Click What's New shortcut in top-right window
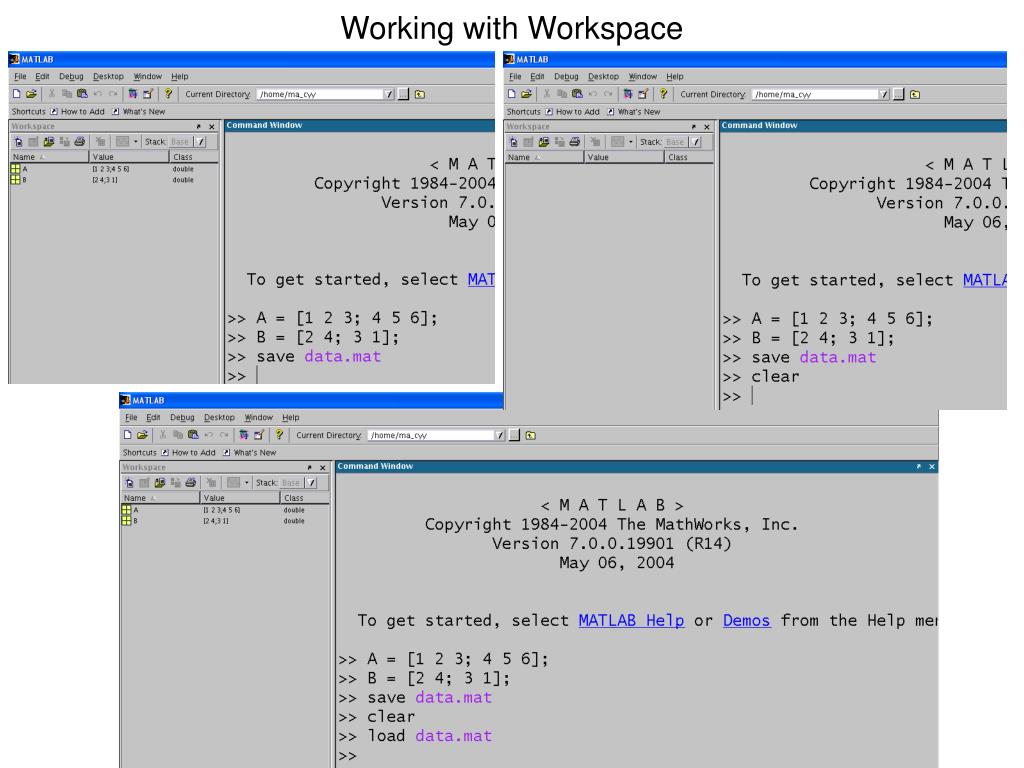The image size is (1024, 768). [633, 112]
